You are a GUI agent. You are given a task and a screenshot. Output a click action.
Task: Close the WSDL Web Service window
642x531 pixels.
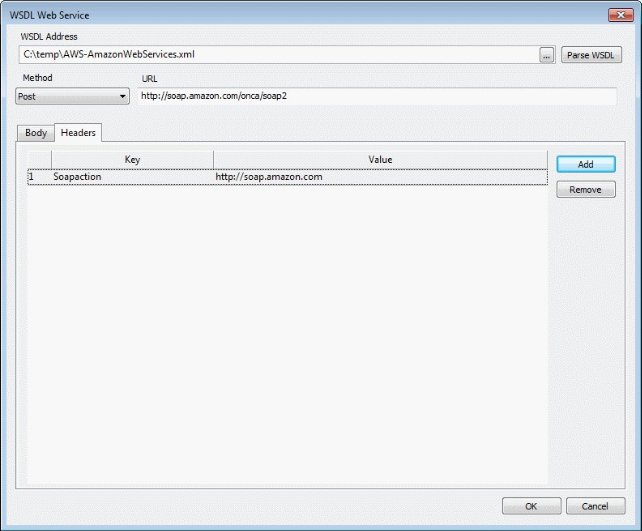621,15
